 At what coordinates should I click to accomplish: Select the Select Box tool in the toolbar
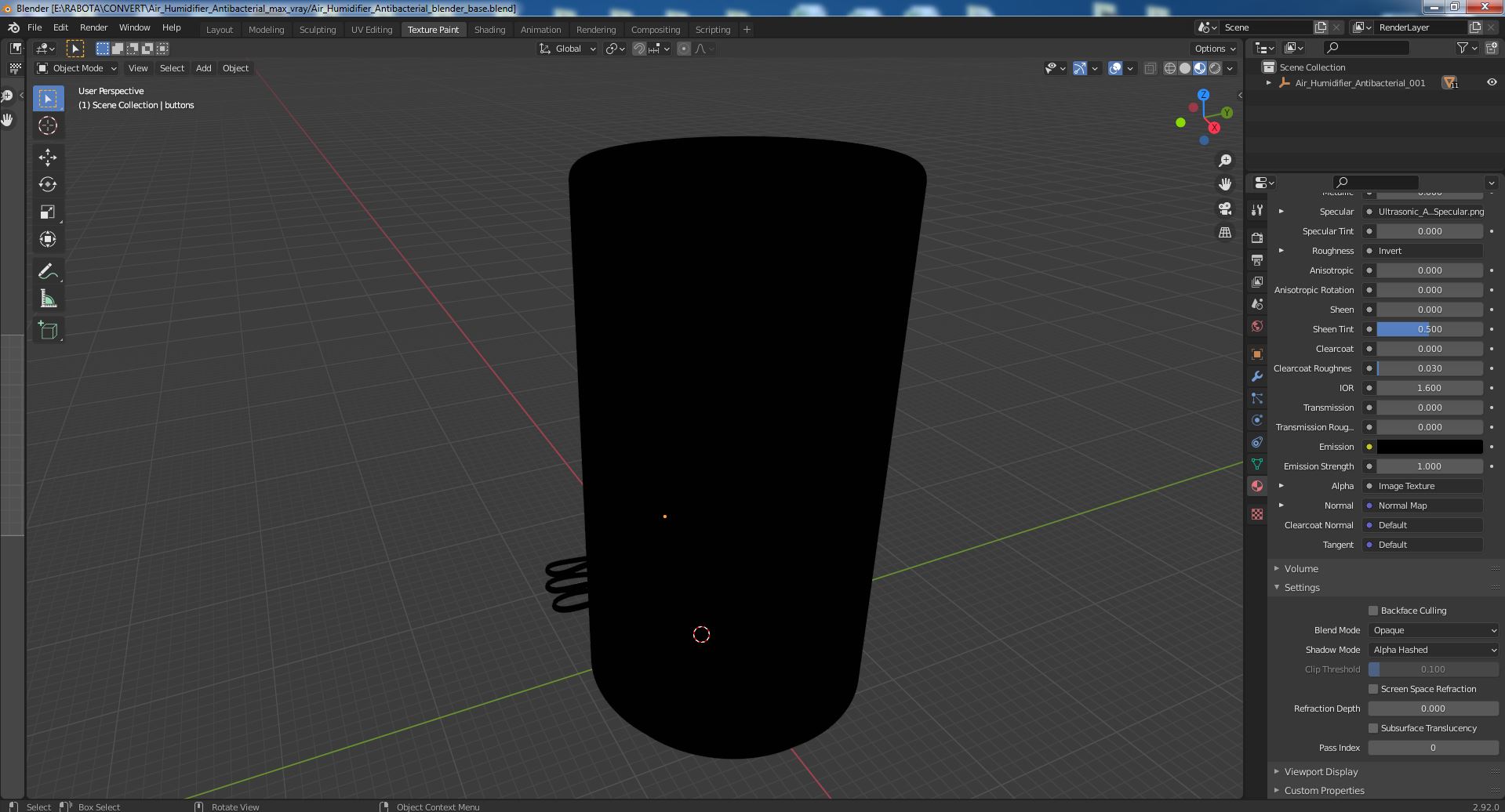coord(48,98)
